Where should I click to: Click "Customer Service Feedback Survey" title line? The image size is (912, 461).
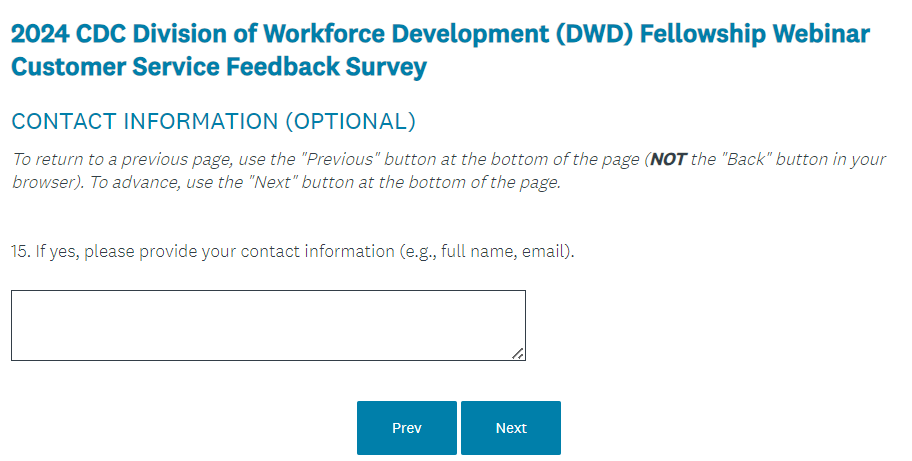click(219, 68)
